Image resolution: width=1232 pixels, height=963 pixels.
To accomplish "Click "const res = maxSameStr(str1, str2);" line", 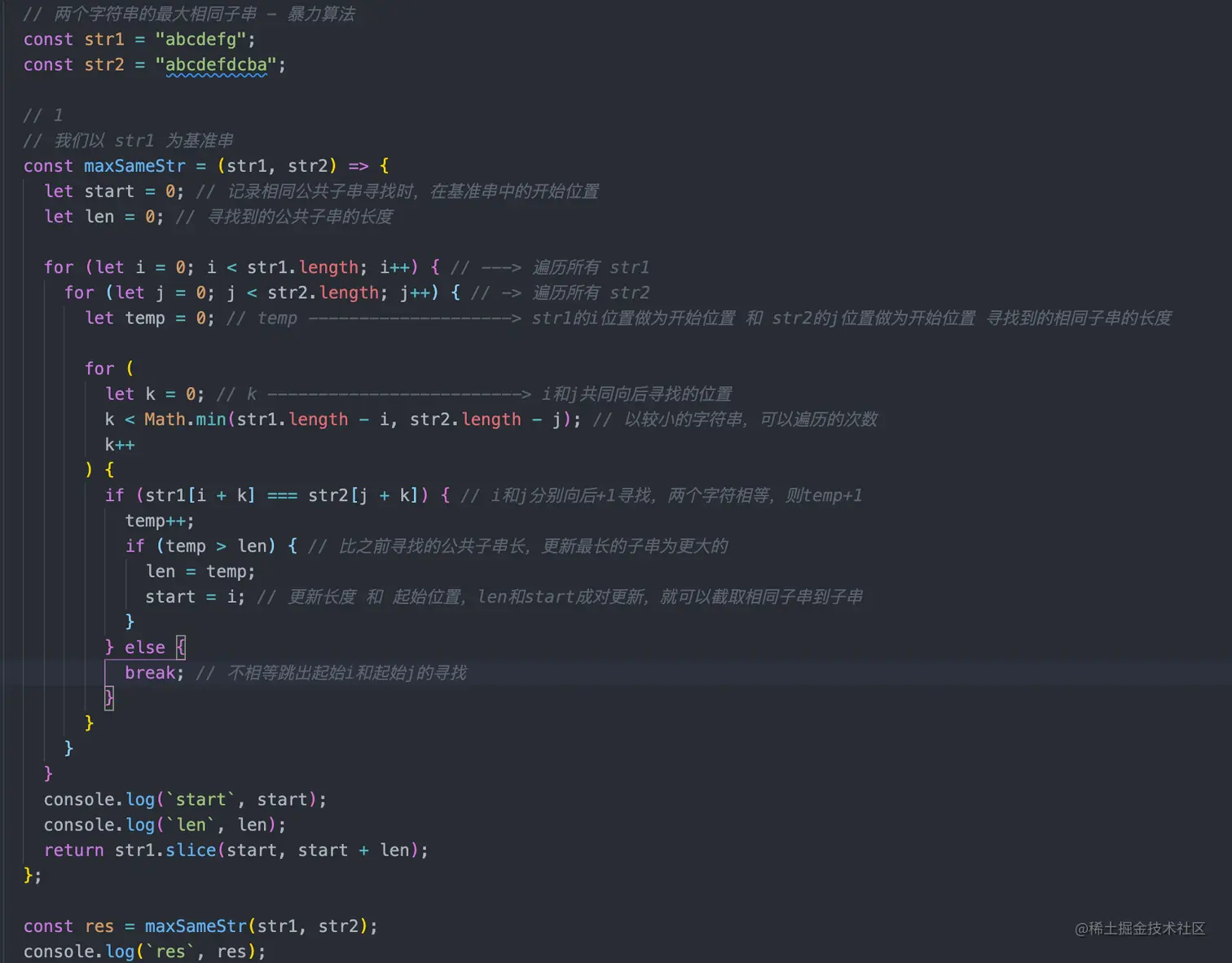I will tap(200, 926).
